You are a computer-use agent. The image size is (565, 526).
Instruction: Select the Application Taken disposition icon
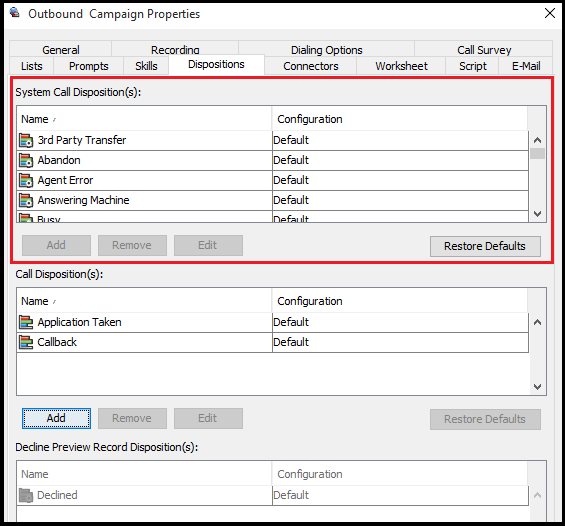(x=26, y=322)
